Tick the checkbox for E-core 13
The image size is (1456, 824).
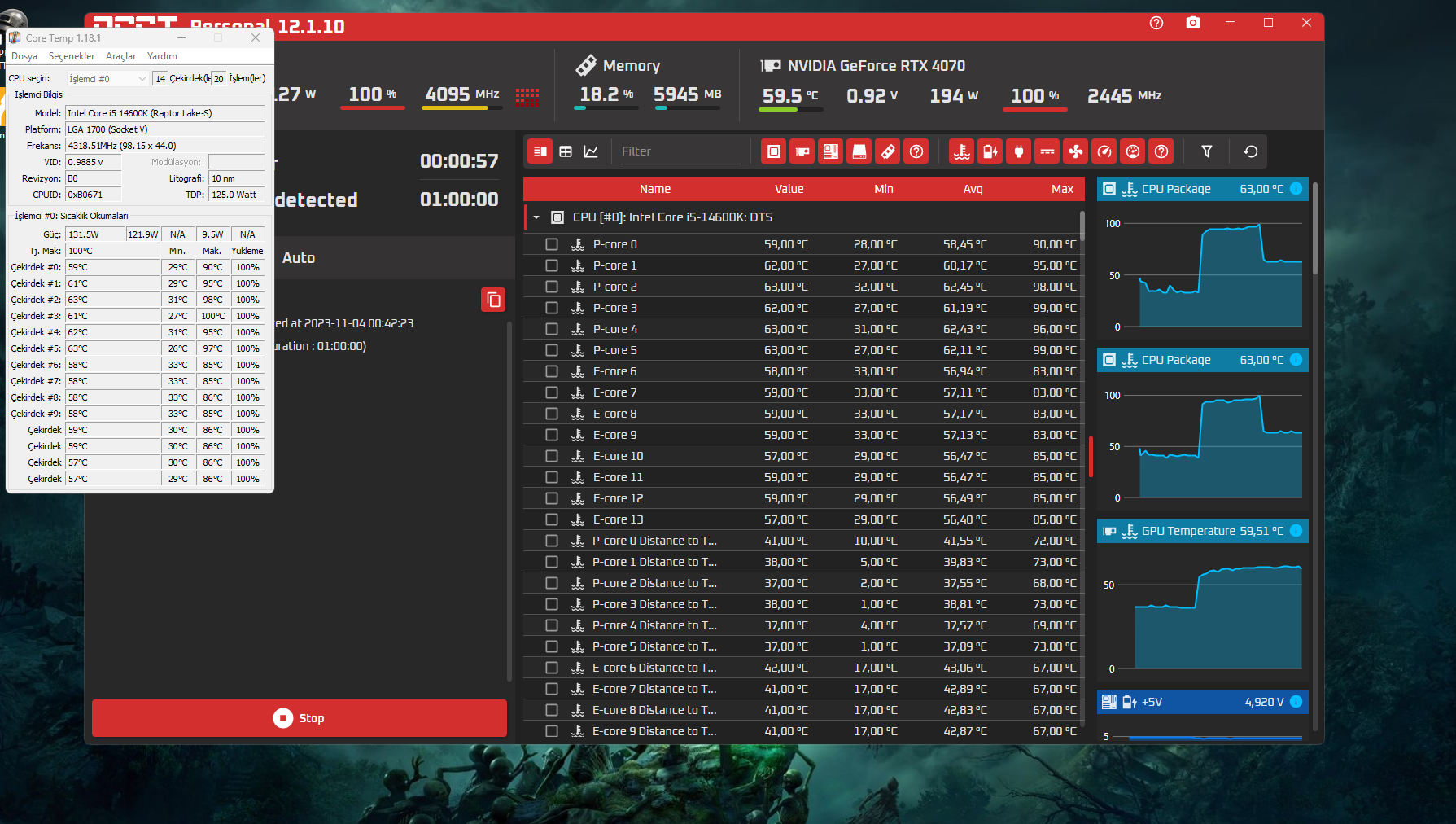tap(552, 519)
